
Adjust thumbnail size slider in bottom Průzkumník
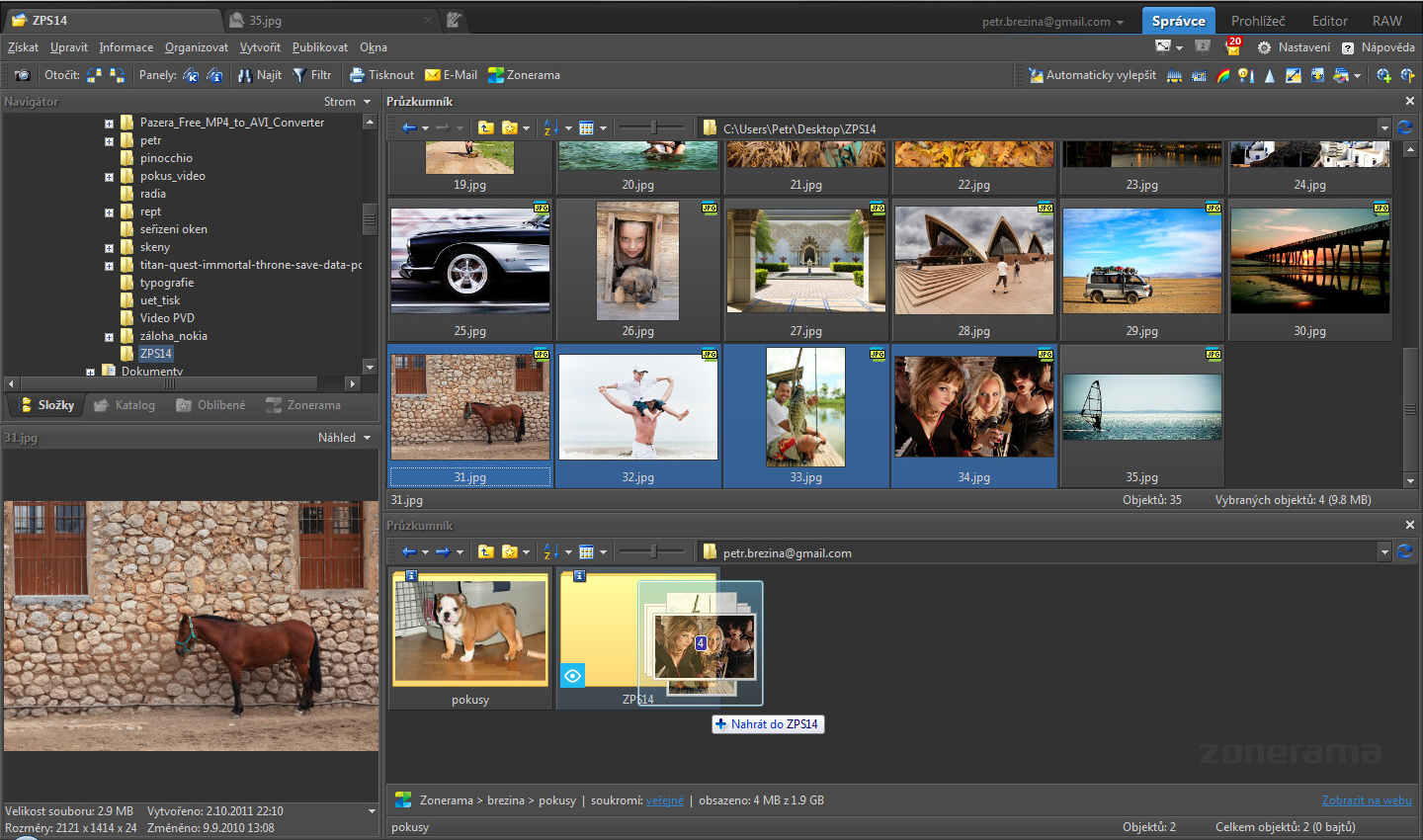click(652, 551)
